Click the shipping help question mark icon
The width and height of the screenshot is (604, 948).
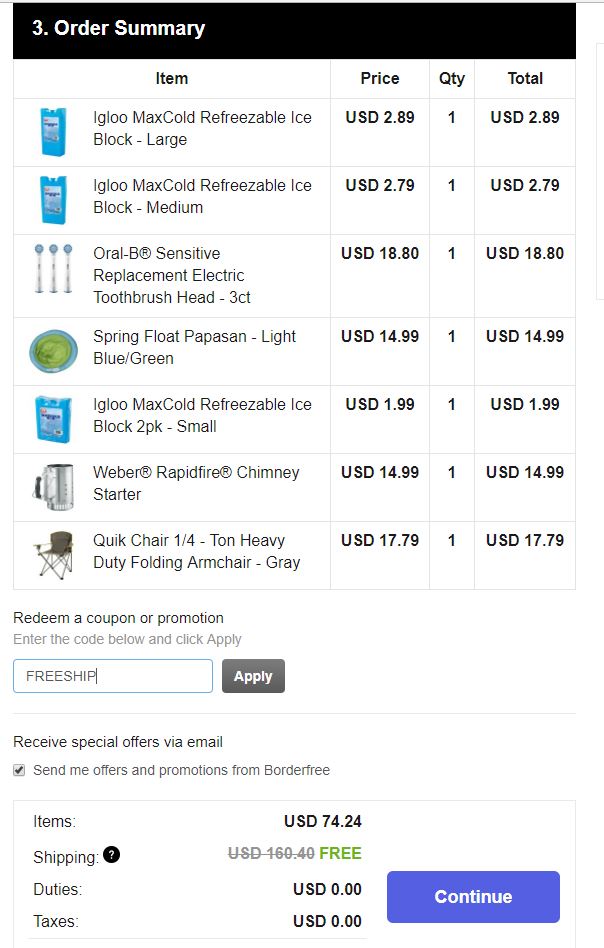coord(111,855)
